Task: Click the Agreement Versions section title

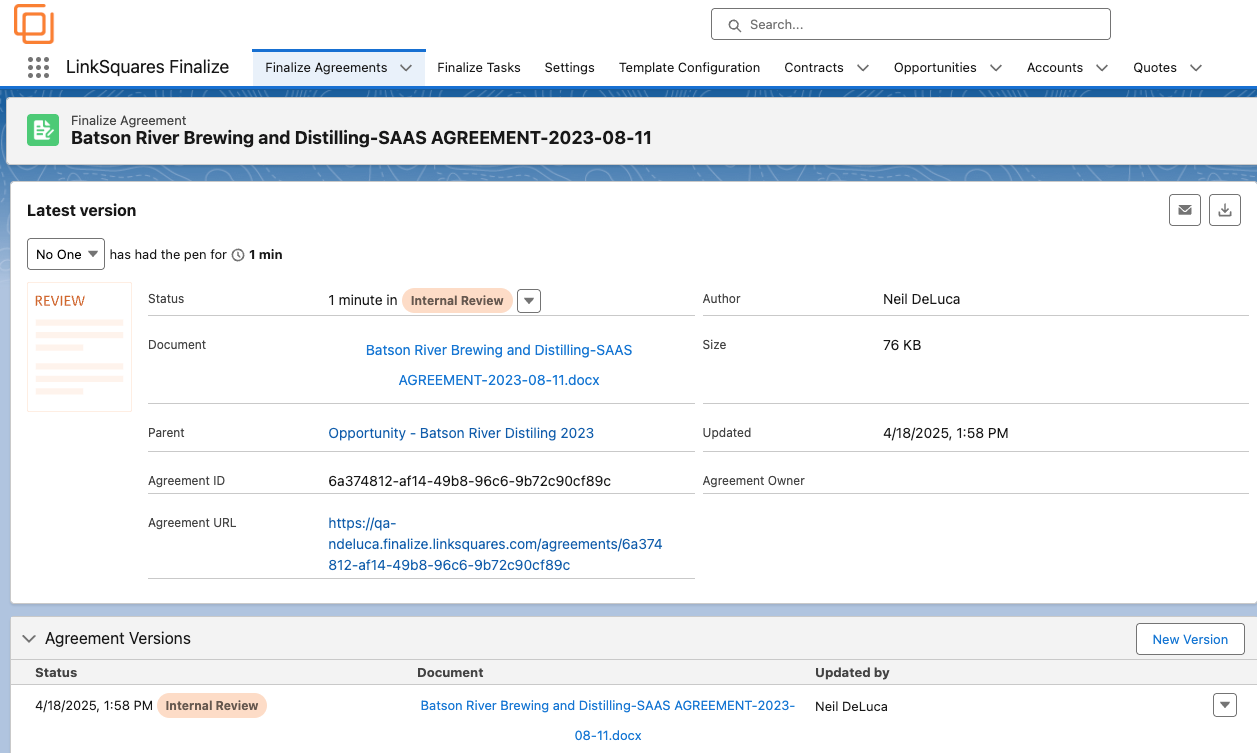Action: pyautogui.click(x=118, y=638)
